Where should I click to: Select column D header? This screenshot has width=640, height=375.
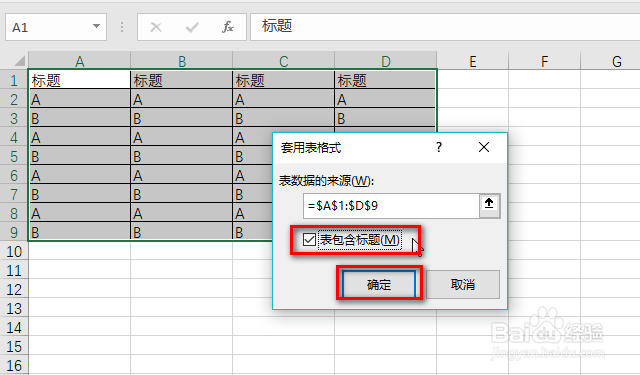click(x=386, y=60)
